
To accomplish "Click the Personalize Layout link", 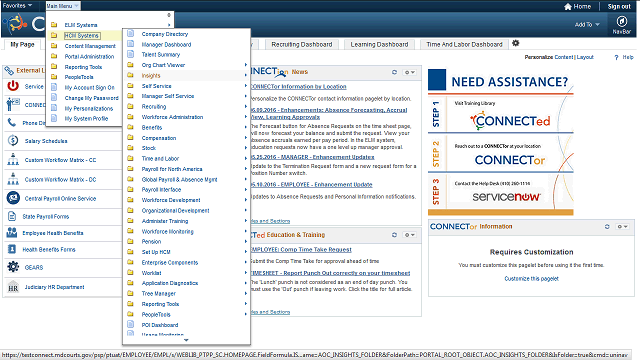I will tap(585, 57).
